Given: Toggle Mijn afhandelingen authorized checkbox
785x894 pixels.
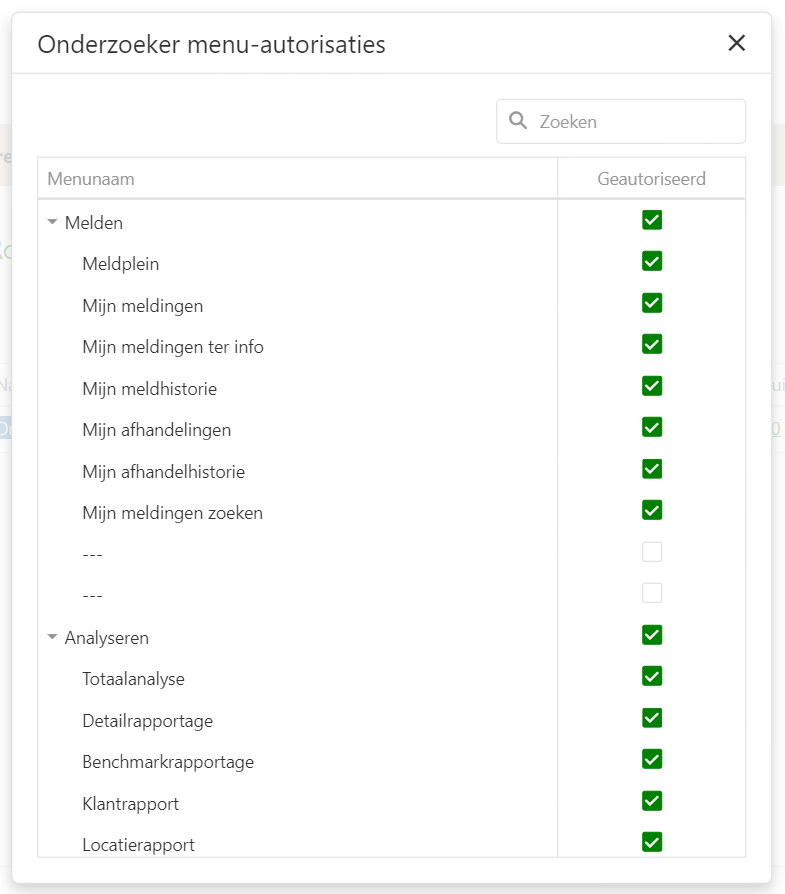Looking at the screenshot, I should click(652, 428).
